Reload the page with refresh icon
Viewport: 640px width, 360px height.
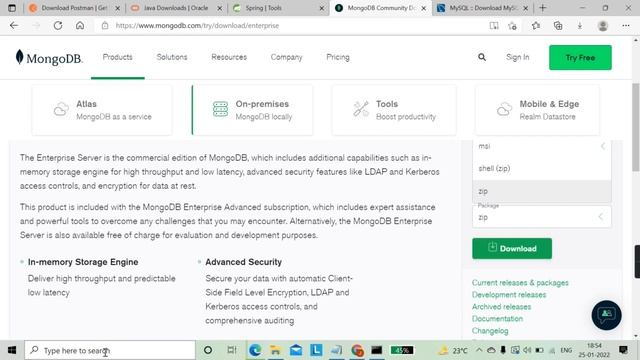tap(58, 25)
